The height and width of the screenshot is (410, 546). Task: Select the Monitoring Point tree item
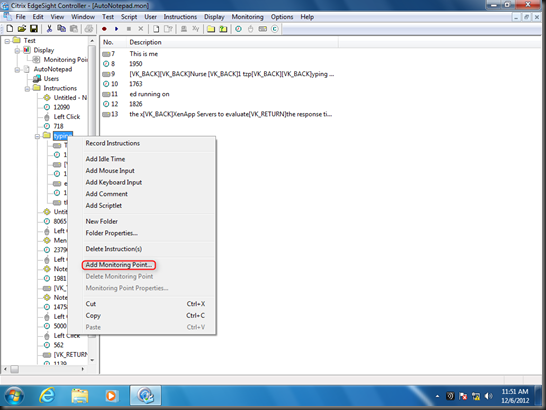tap(65, 60)
